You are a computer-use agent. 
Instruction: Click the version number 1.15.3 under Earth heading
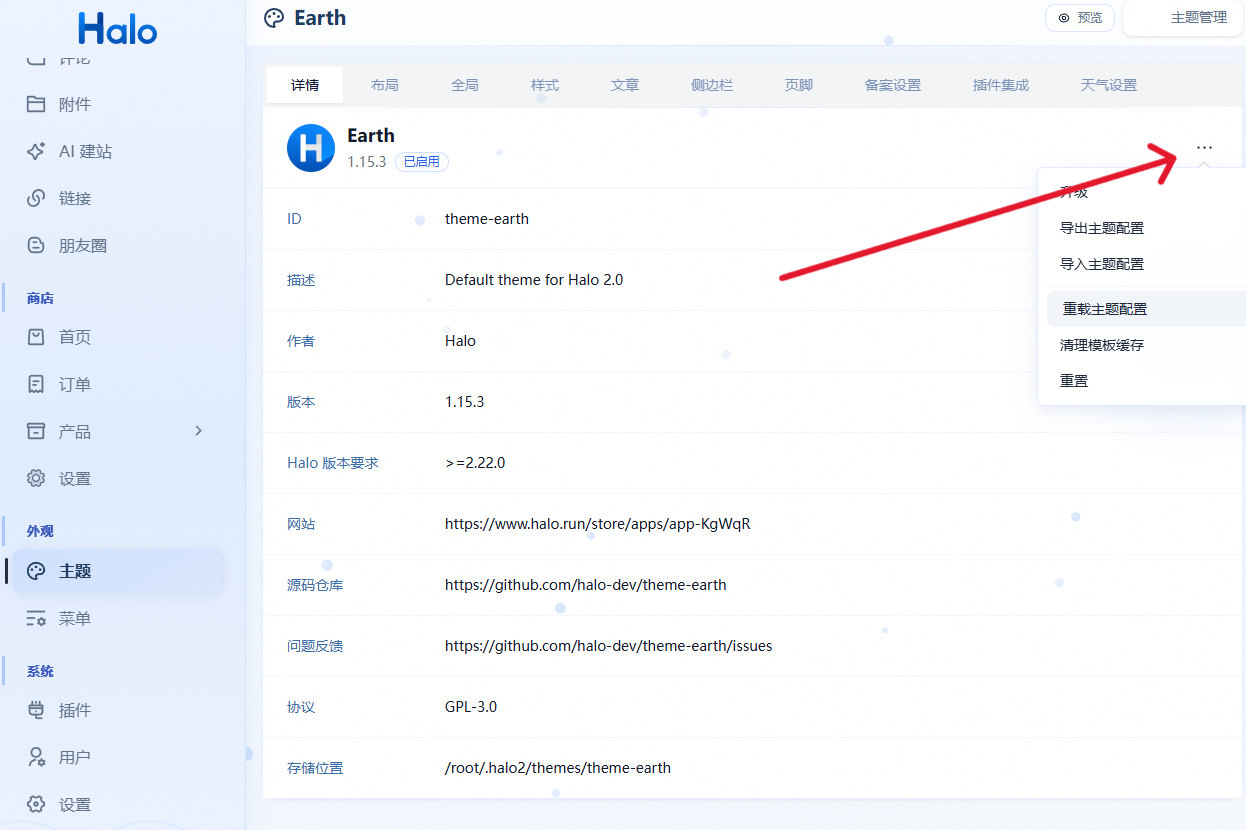pos(367,161)
